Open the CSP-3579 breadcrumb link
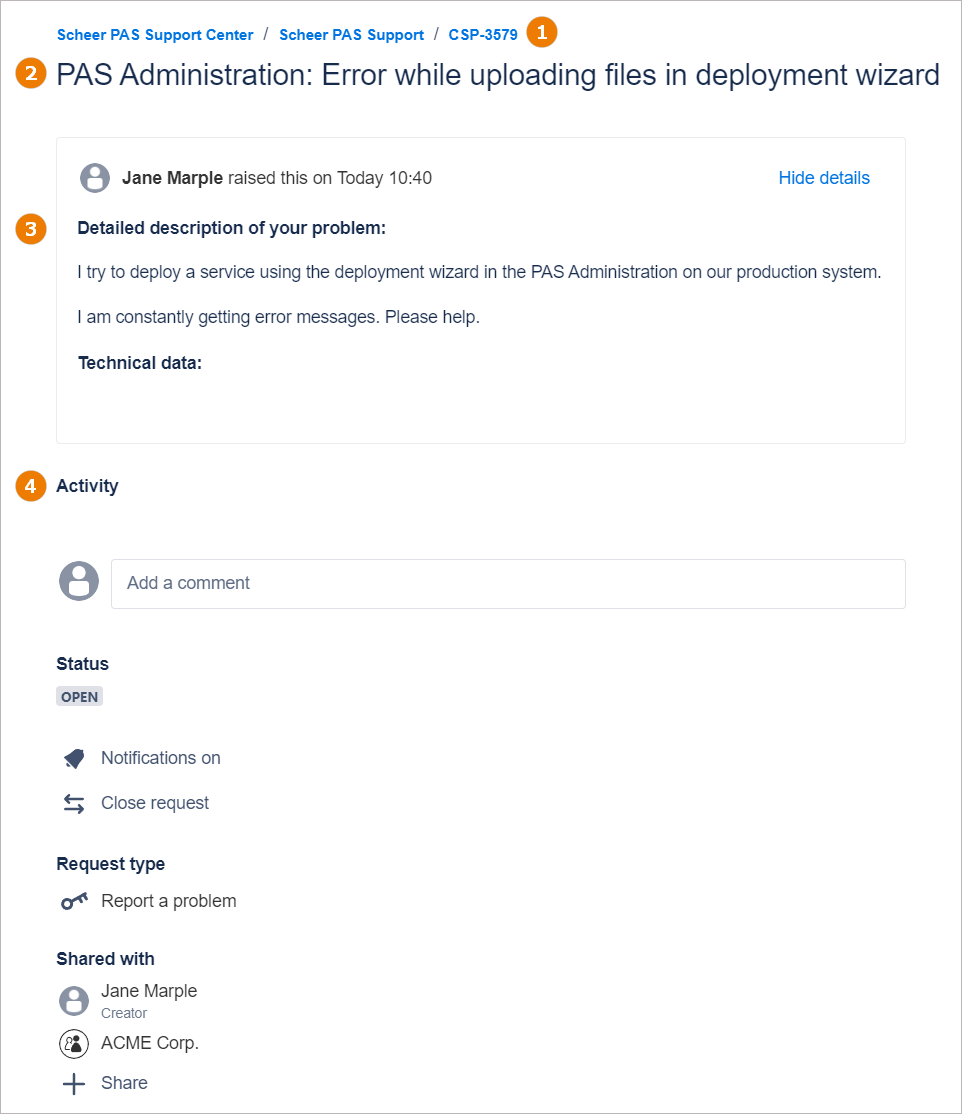Viewport: 962px width, 1114px height. pos(483,35)
